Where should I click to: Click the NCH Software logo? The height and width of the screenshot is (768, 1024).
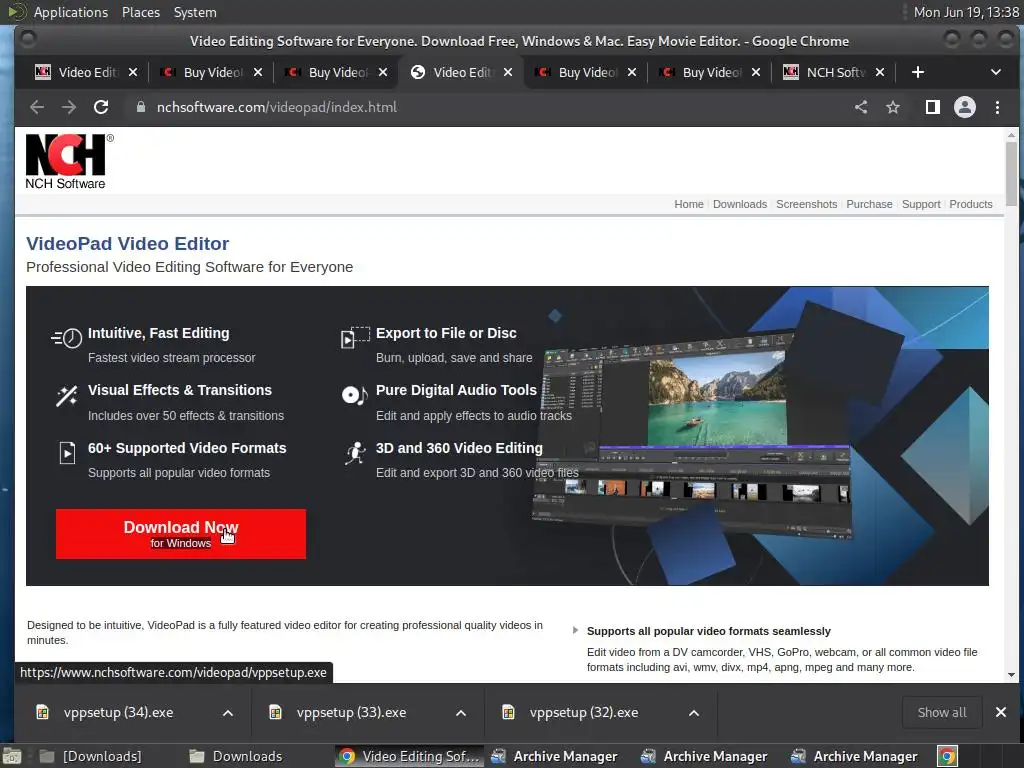[67, 162]
